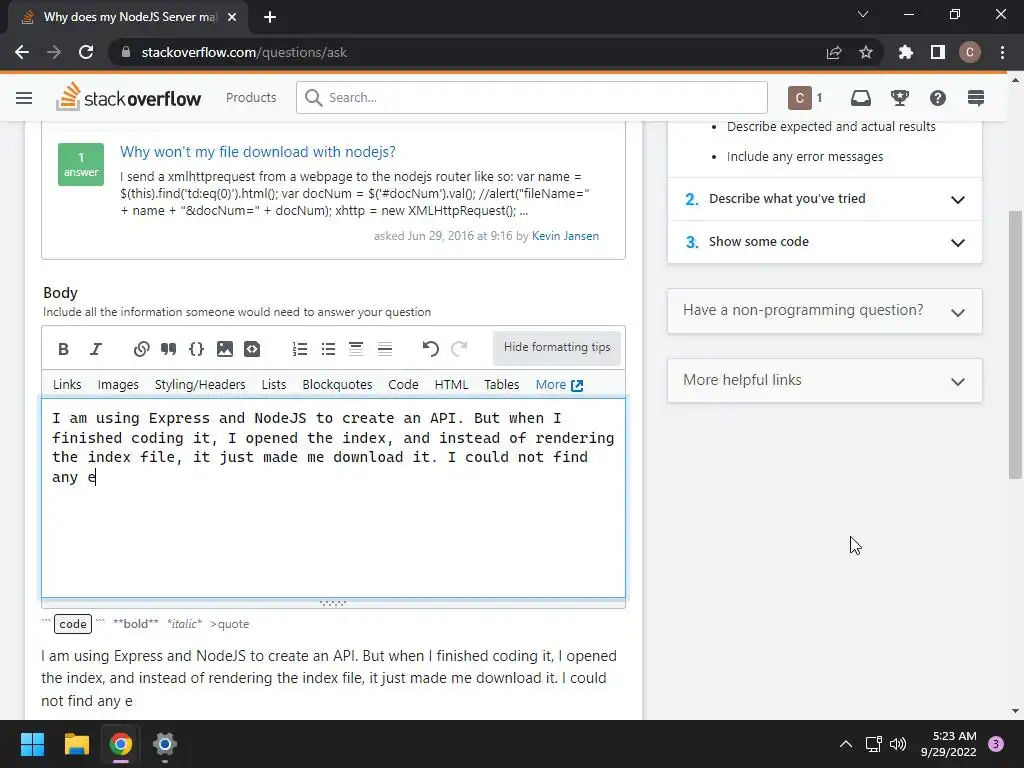Viewport: 1024px width, 768px height.
Task: Undo last edit in body editor
Action: pyautogui.click(x=430, y=349)
